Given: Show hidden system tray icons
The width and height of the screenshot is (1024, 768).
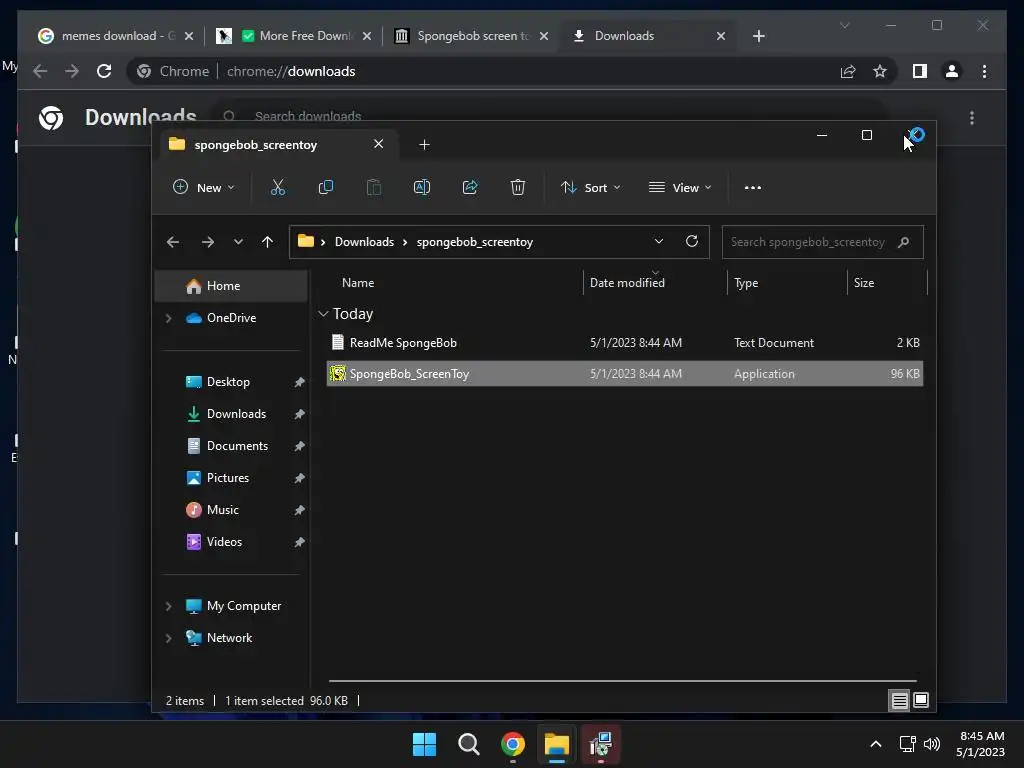Looking at the screenshot, I should click(x=876, y=744).
